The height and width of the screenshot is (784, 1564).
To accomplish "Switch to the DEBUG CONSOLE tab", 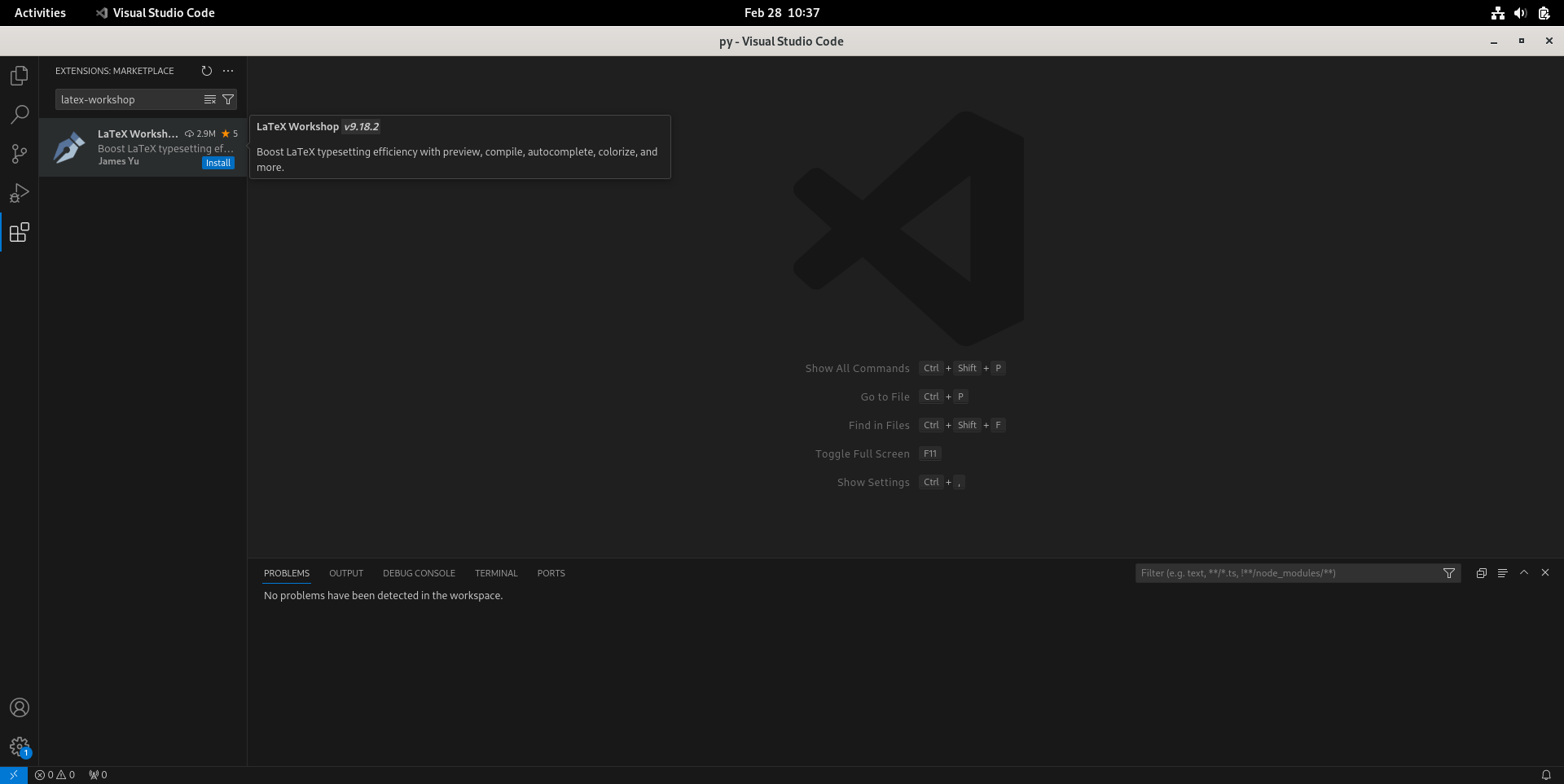I will (419, 573).
